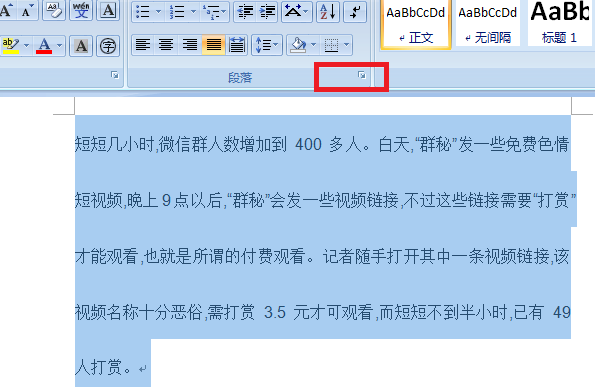Clear formatting with the eraser icon

(54, 10)
